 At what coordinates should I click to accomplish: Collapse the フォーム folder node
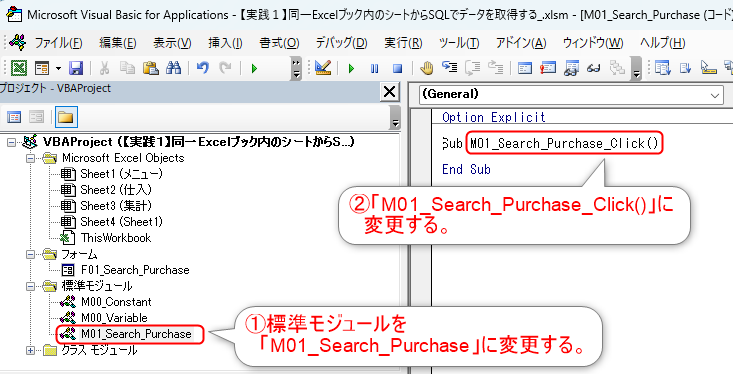30,255
